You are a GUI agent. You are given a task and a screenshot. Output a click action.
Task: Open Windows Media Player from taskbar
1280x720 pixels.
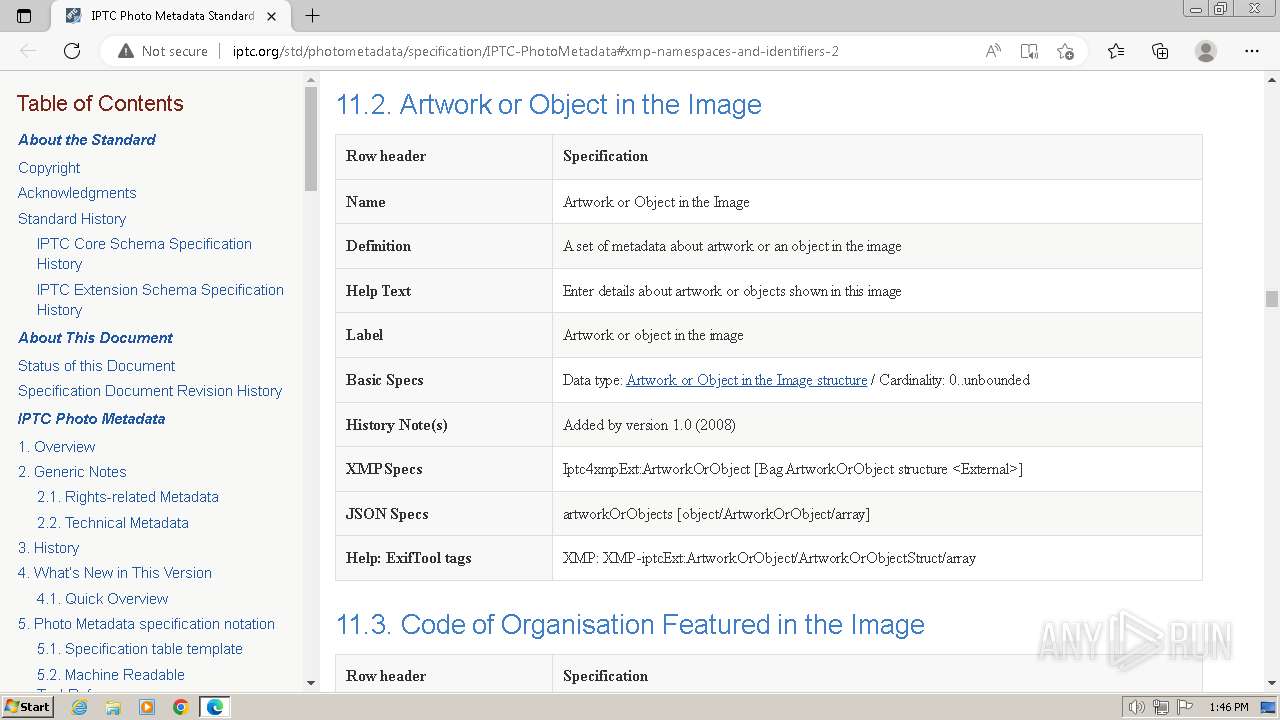(x=147, y=707)
